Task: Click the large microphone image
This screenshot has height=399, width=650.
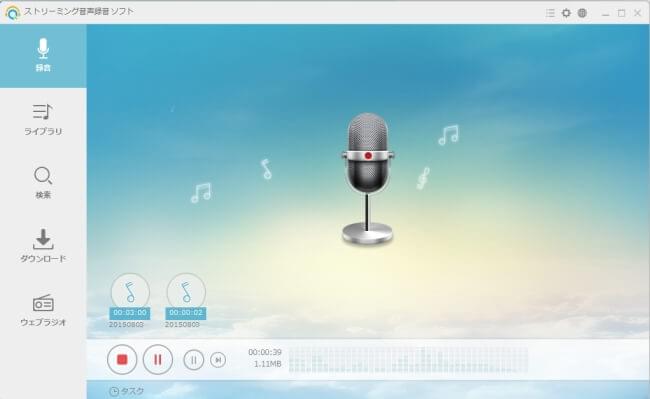Action: click(x=367, y=178)
